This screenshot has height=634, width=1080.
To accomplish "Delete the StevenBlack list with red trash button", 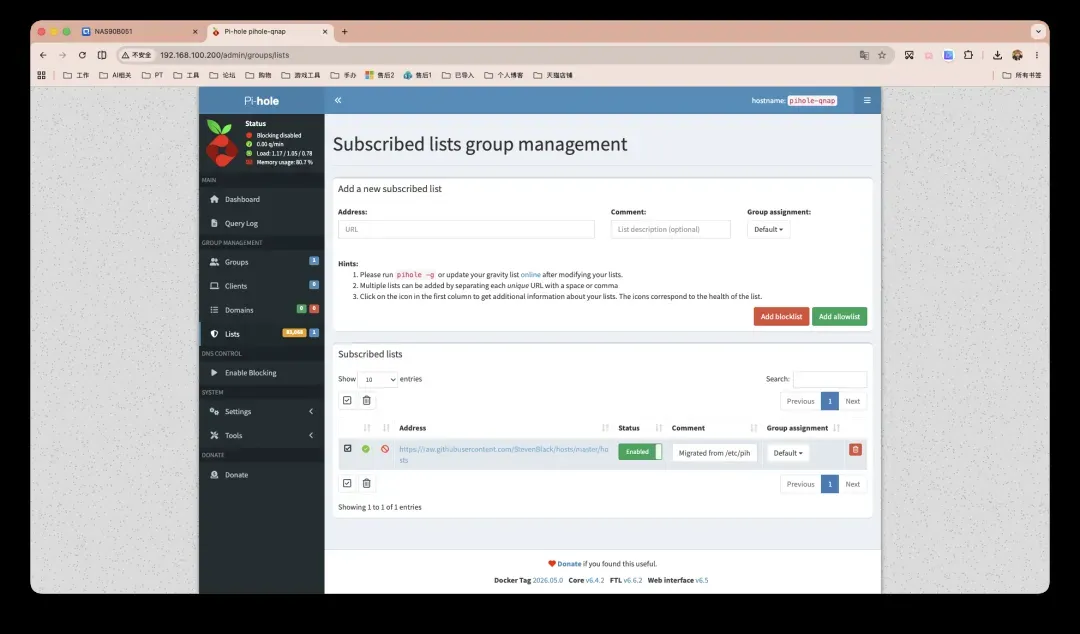I will (x=855, y=449).
